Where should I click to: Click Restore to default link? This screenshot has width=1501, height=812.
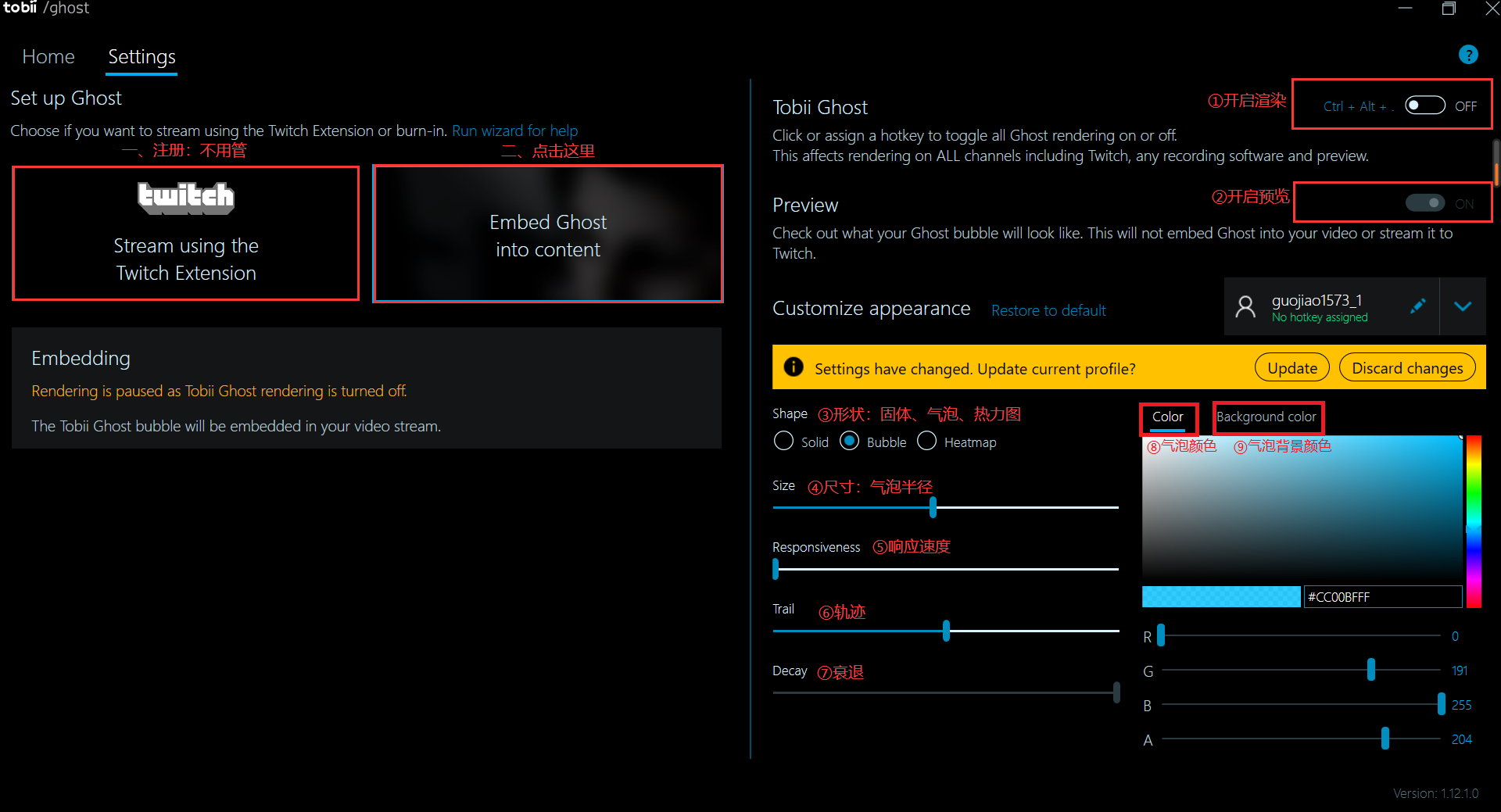click(1048, 310)
